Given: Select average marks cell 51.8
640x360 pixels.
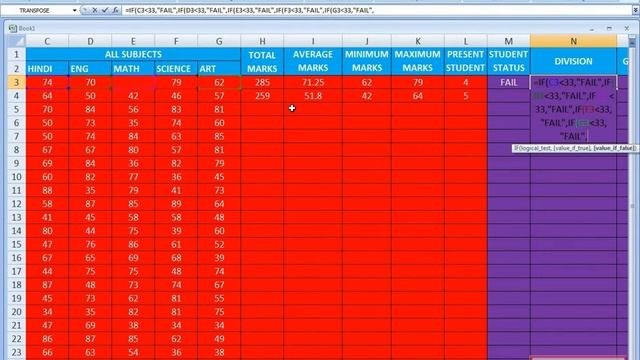Looking at the screenshot, I should point(313,96).
